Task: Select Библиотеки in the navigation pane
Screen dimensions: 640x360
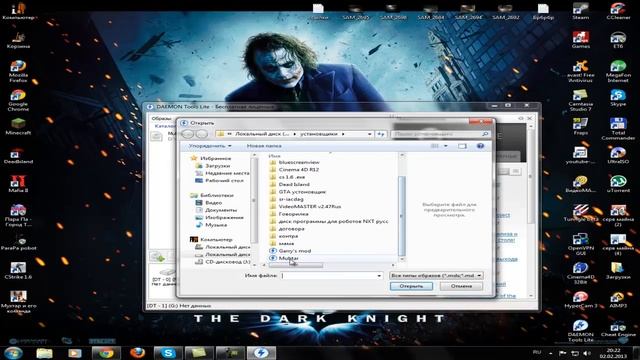Action: pyautogui.click(x=217, y=196)
